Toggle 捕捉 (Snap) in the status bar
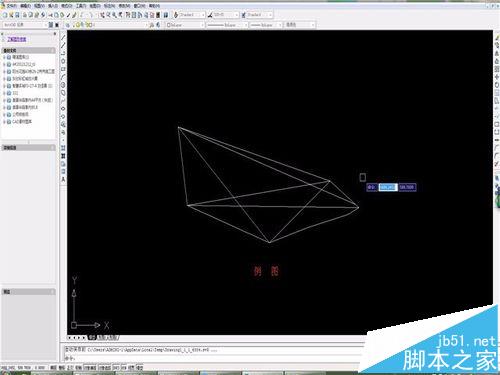 (x=52, y=368)
